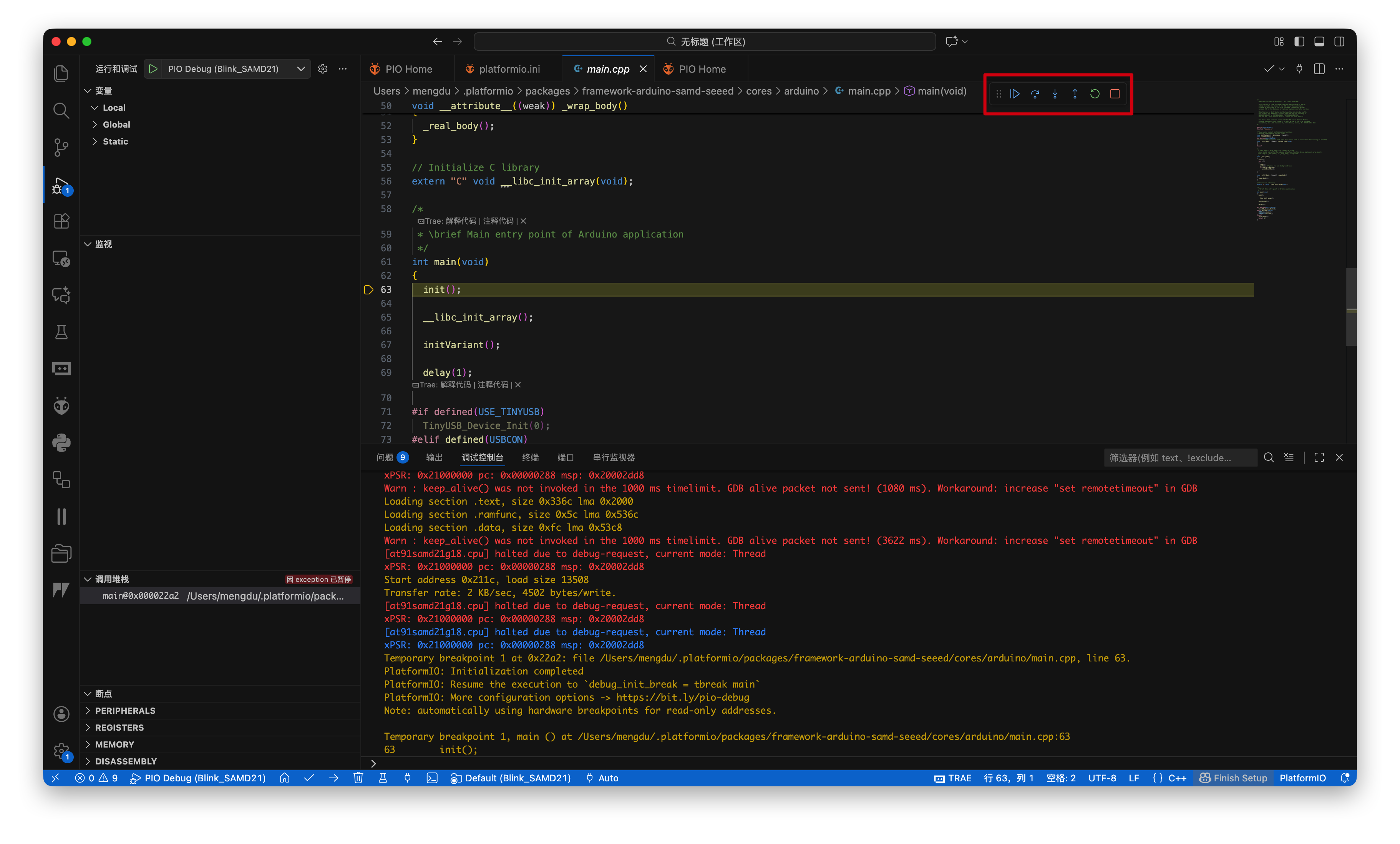The width and height of the screenshot is (1400, 844).
Task: Expand the Global variables scope
Action: [116, 125]
